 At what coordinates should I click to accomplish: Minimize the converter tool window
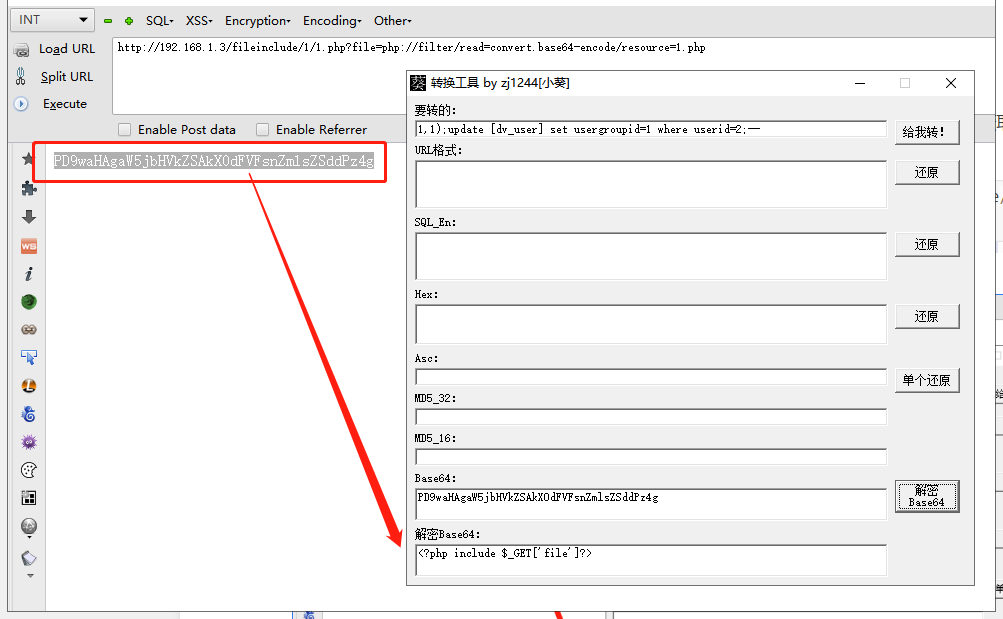(x=860, y=83)
